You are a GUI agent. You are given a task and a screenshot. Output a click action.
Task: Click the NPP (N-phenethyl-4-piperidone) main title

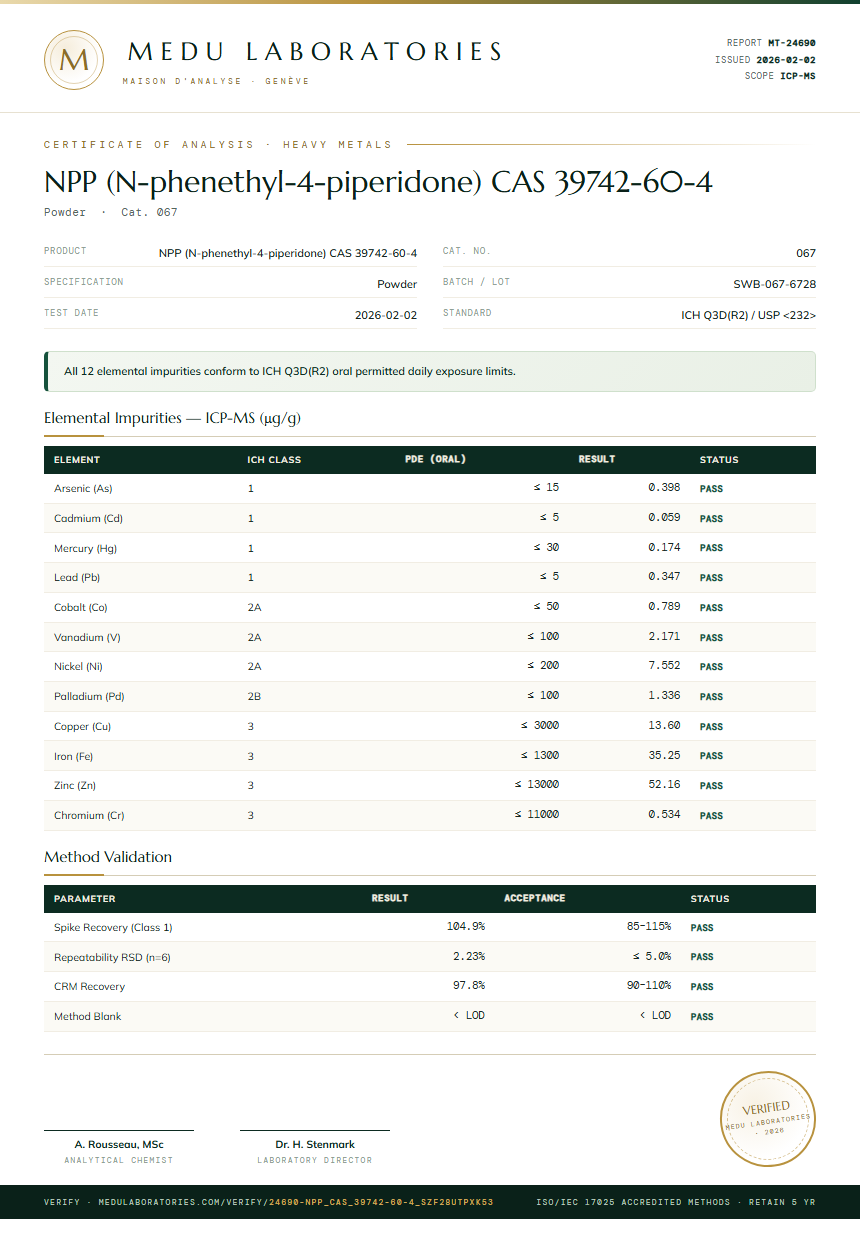pyautogui.click(x=378, y=182)
